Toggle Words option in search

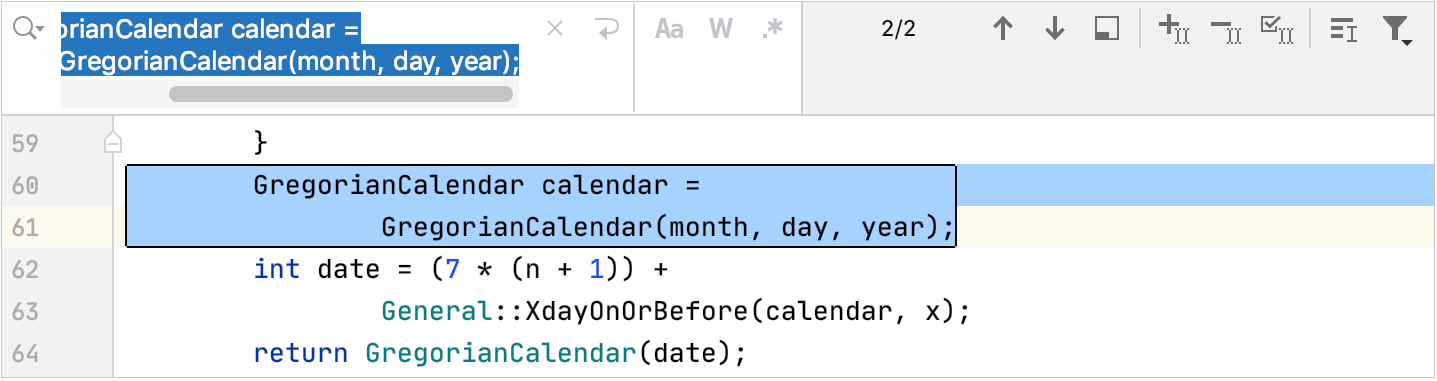[721, 30]
